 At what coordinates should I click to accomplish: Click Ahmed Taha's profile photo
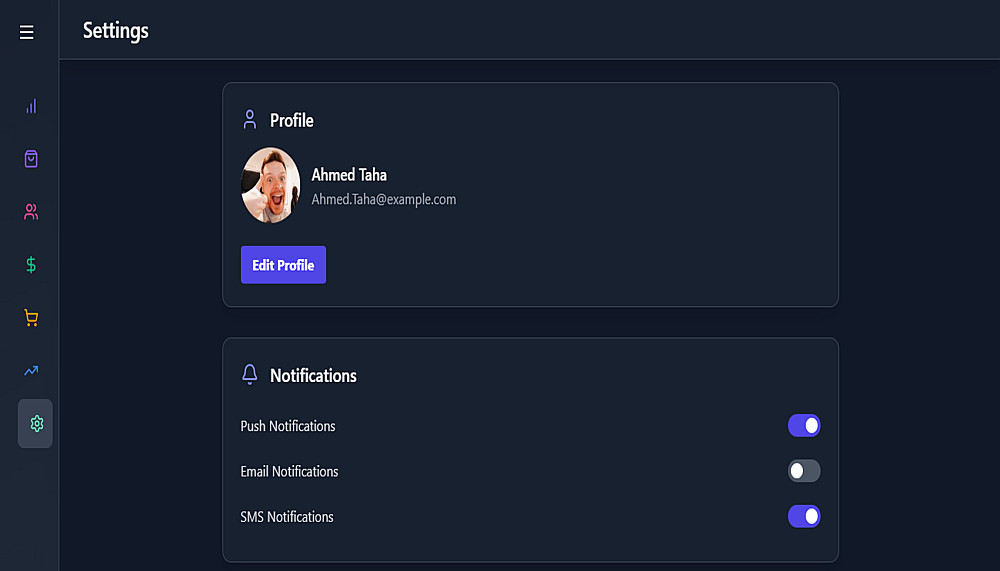271,186
